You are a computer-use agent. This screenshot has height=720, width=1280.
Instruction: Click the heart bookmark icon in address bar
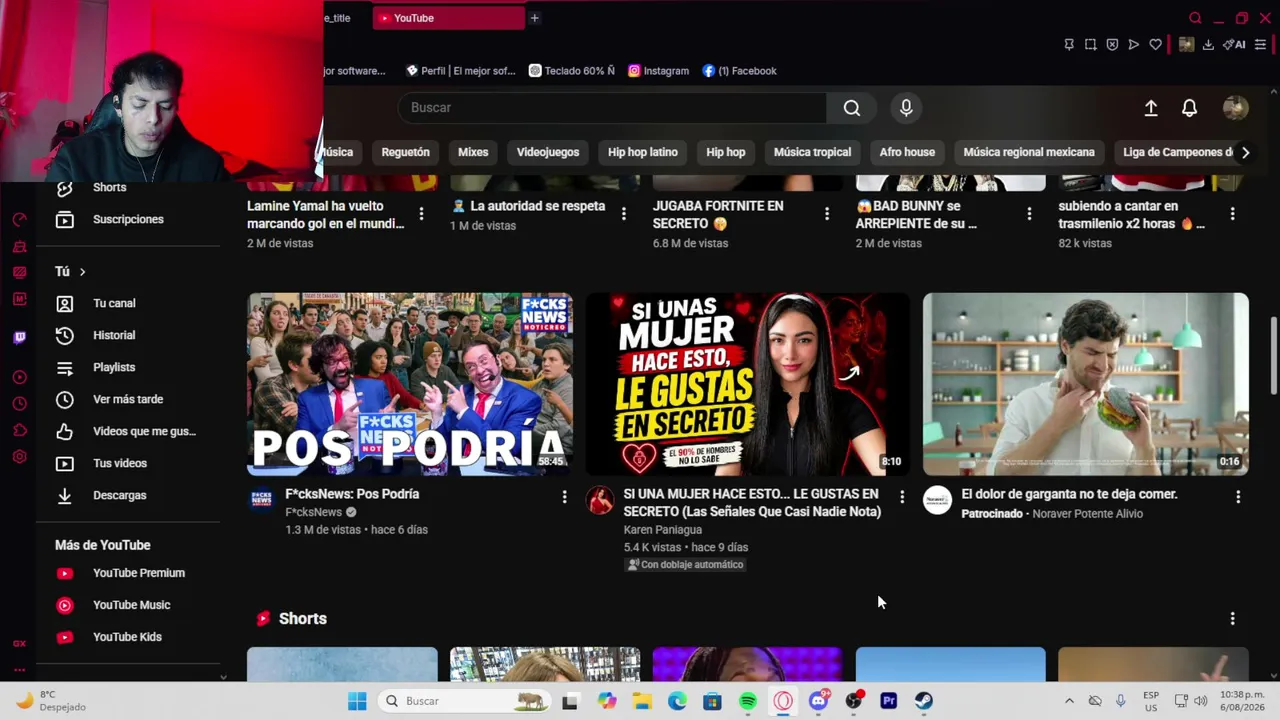click(1155, 45)
